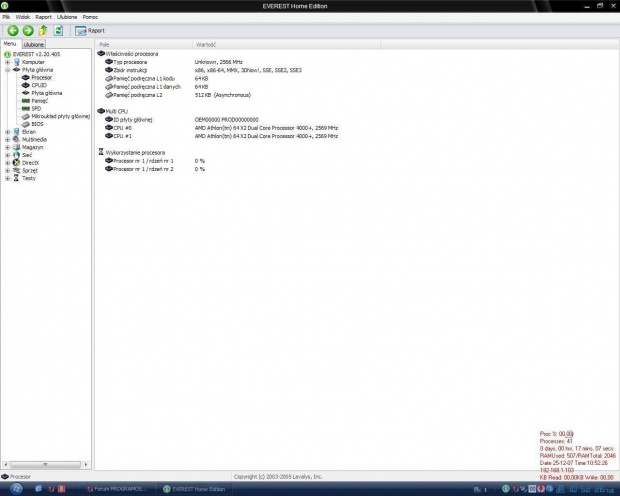
Task: Open the Raport wizard from the toolbar
Action: pyautogui.click(x=90, y=30)
